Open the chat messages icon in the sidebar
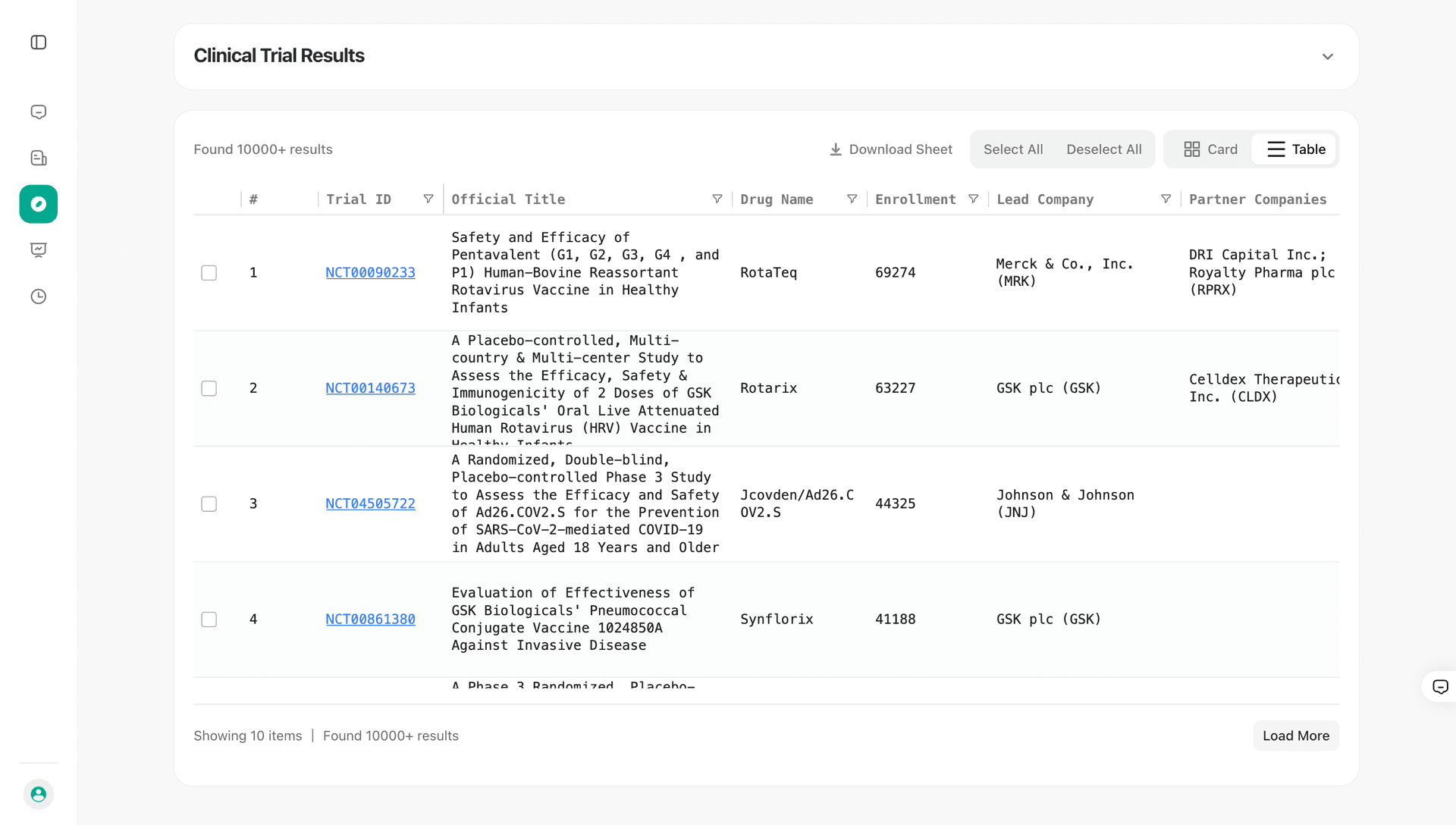 (x=39, y=111)
